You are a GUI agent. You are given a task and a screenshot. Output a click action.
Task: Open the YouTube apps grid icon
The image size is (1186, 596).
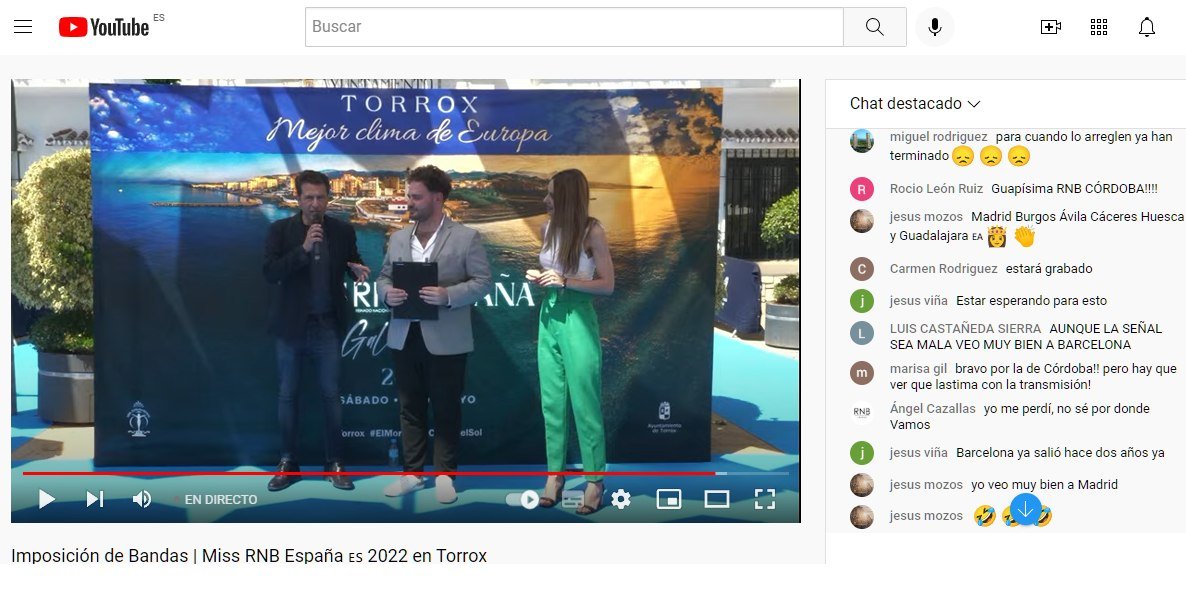(x=1098, y=26)
